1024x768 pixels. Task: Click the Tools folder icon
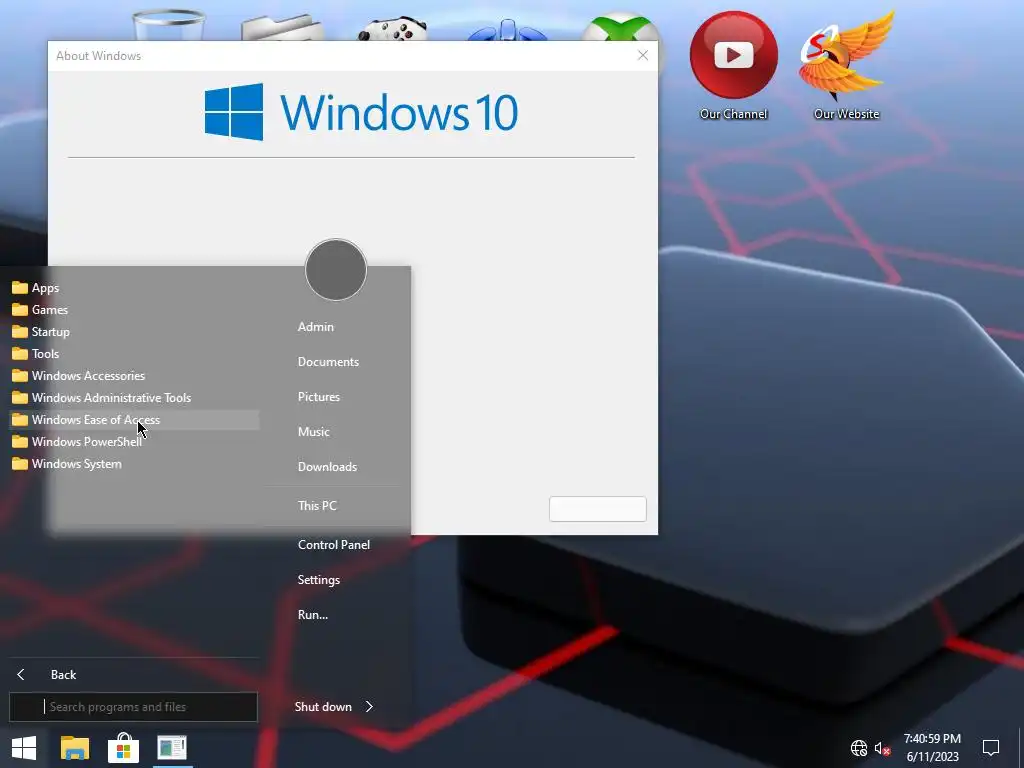20,353
